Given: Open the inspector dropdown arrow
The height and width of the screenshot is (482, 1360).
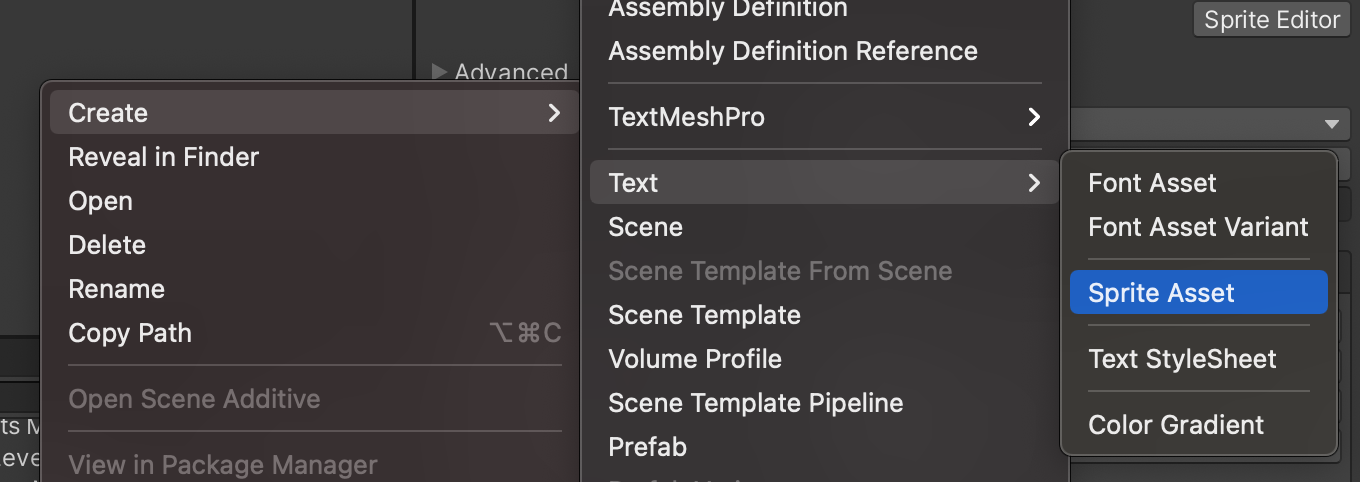Looking at the screenshot, I should [x=1331, y=124].
